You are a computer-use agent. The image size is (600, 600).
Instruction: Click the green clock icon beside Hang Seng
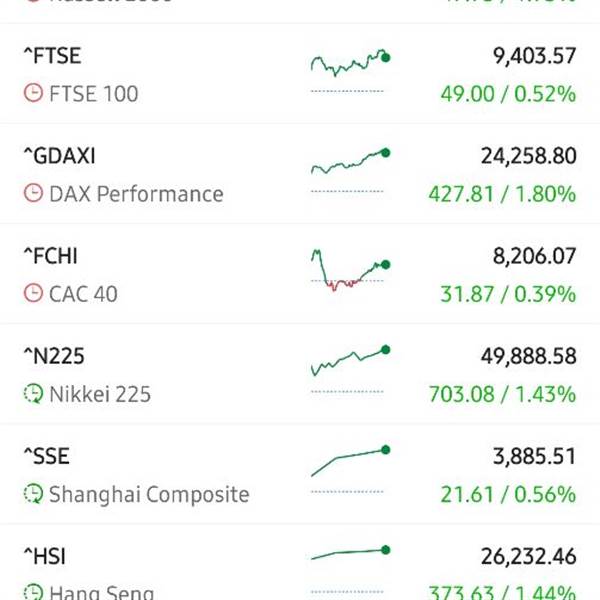(x=33, y=590)
